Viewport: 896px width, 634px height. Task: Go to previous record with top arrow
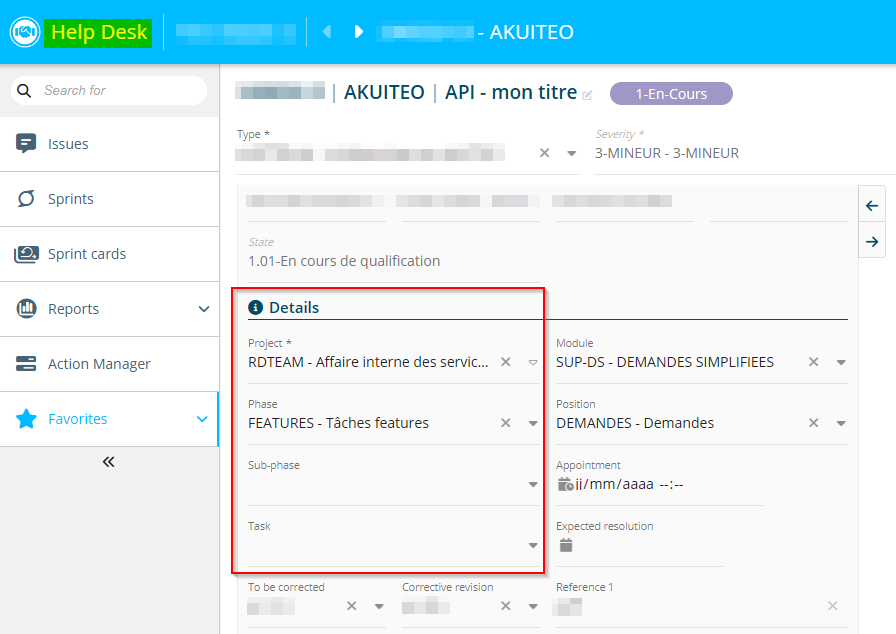[326, 32]
